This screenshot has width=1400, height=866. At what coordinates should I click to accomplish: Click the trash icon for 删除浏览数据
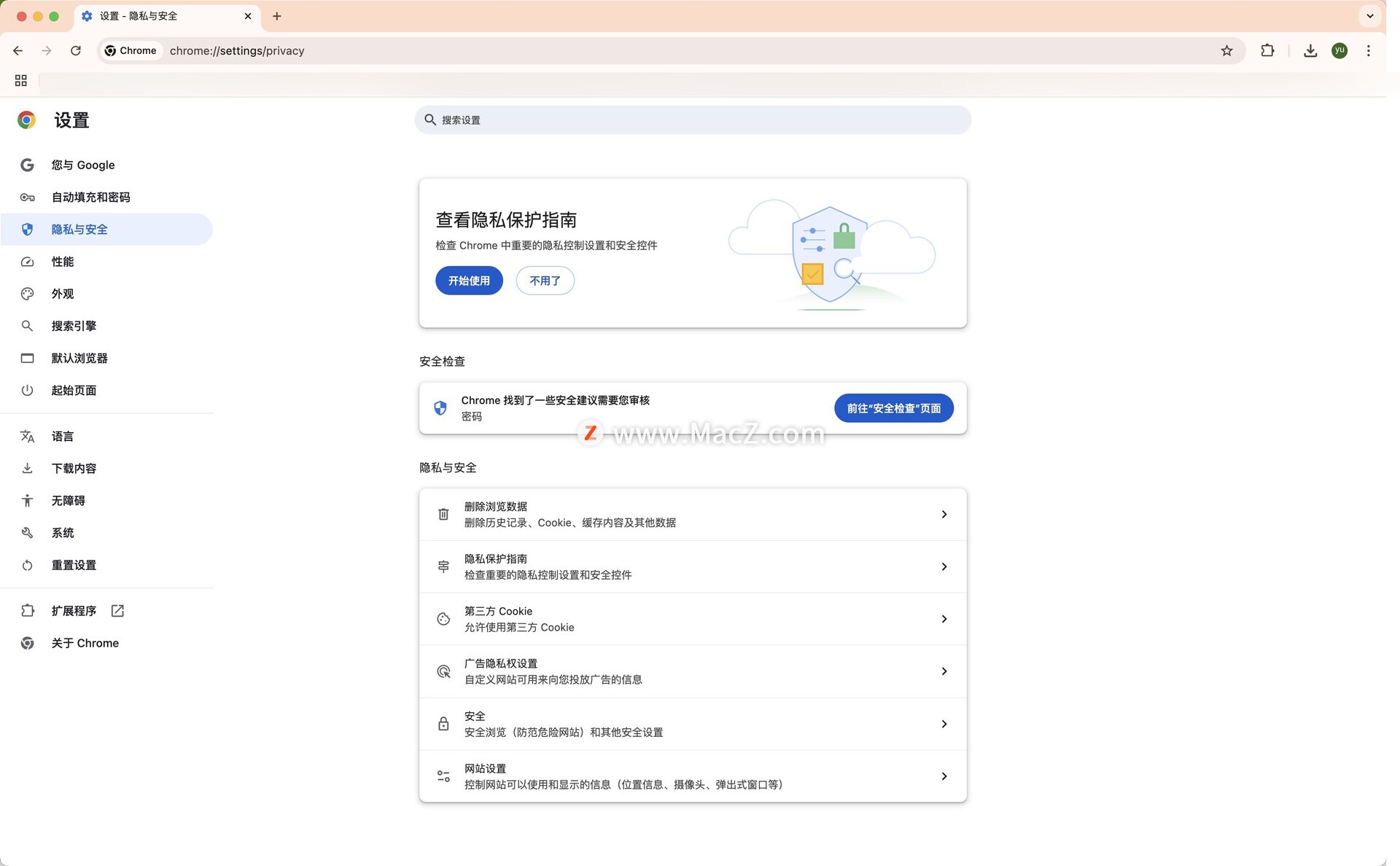click(x=443, y=514)
